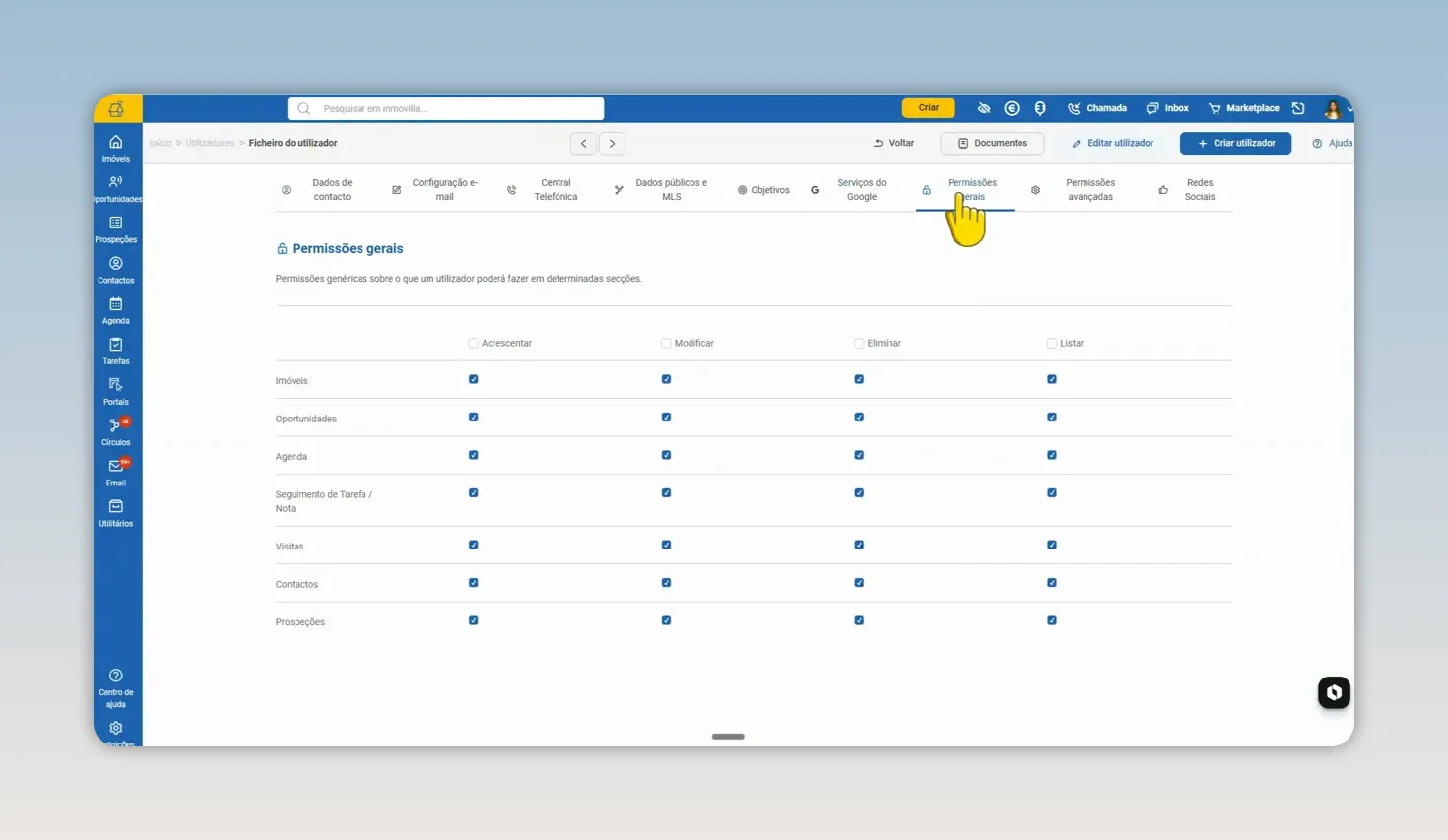
Task: Click the yellow Criar button
Action: (929, 108)
